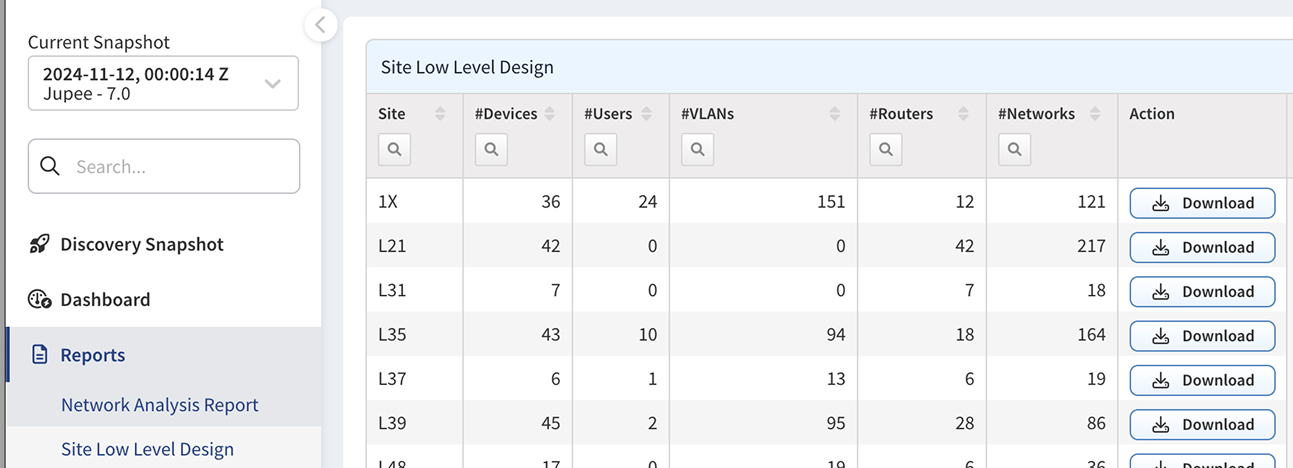Click the search icon under #Devices column
This screenshot has height=468, width=1293.
click(491, 150)
